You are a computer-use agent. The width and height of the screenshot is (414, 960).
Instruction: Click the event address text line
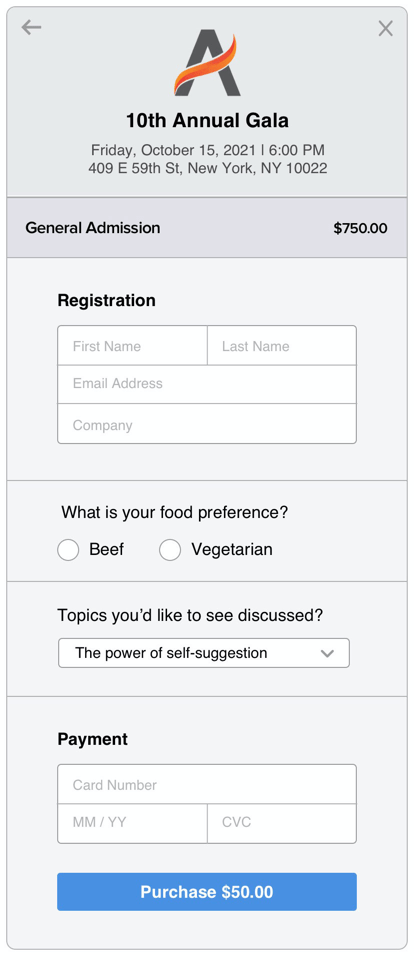tap(208, 168)
